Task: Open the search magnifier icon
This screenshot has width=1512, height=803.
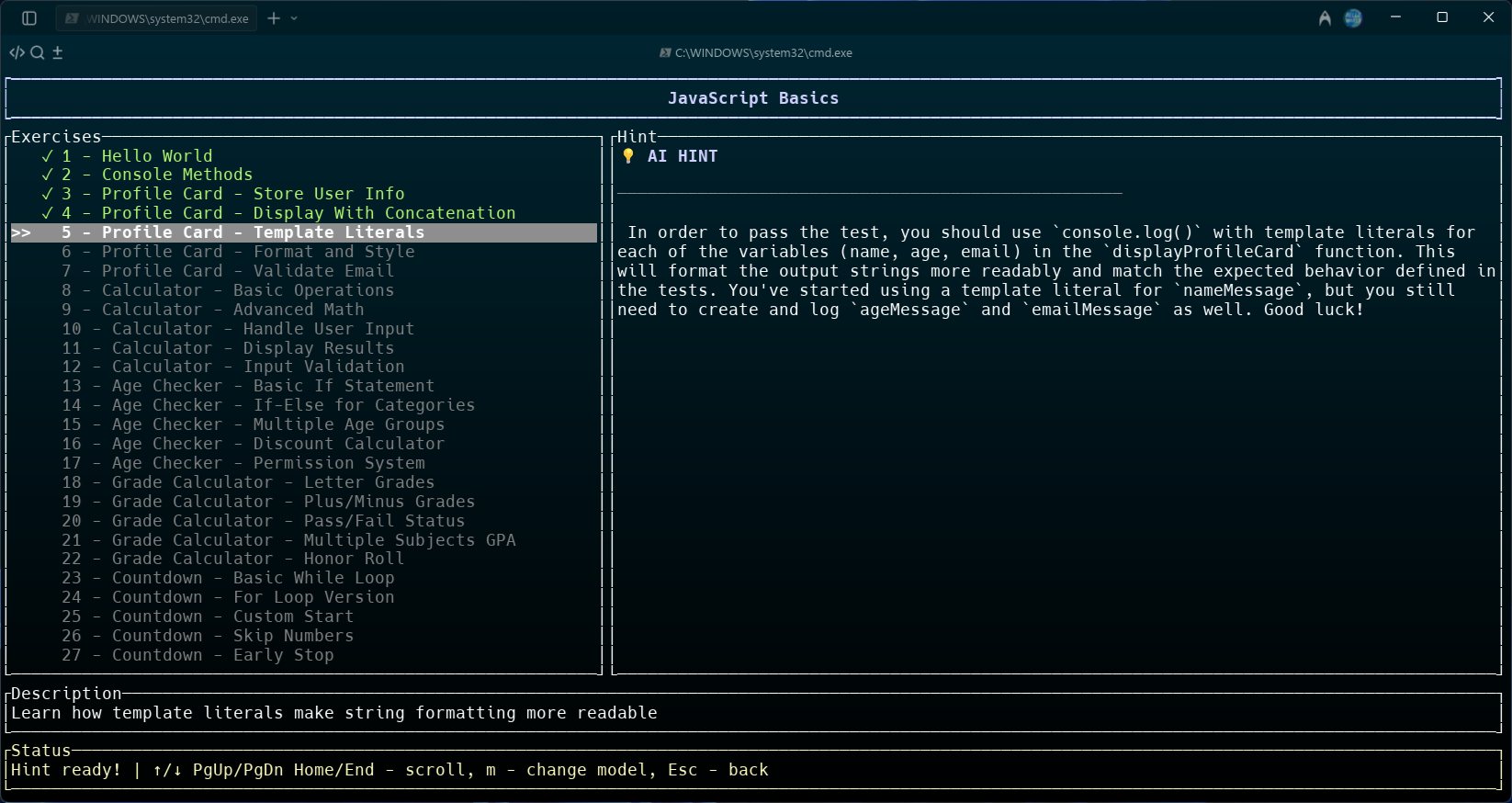Action: tap(38, 52)
